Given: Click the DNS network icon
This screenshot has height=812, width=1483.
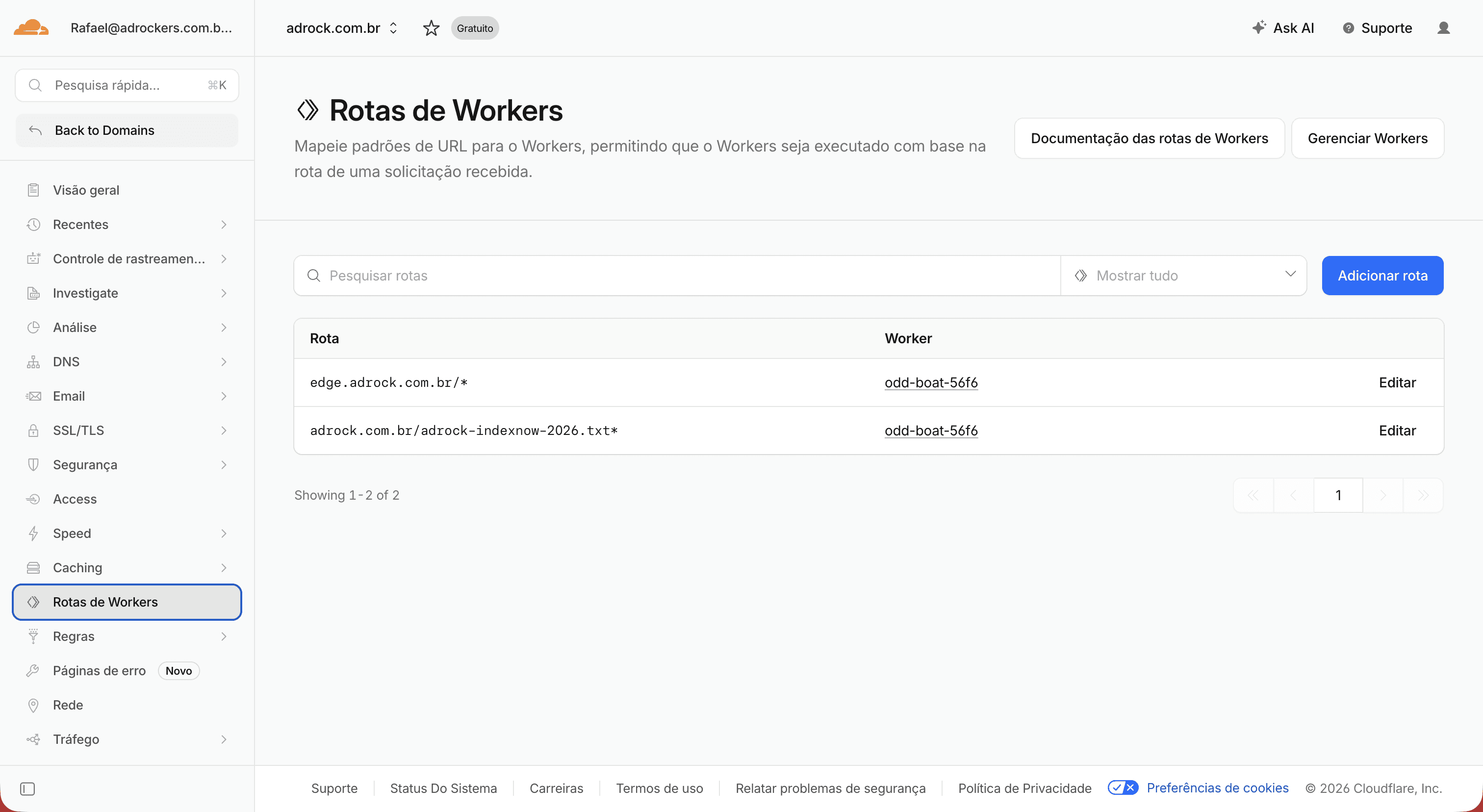Looking at the screenshot, I should 33,361.
